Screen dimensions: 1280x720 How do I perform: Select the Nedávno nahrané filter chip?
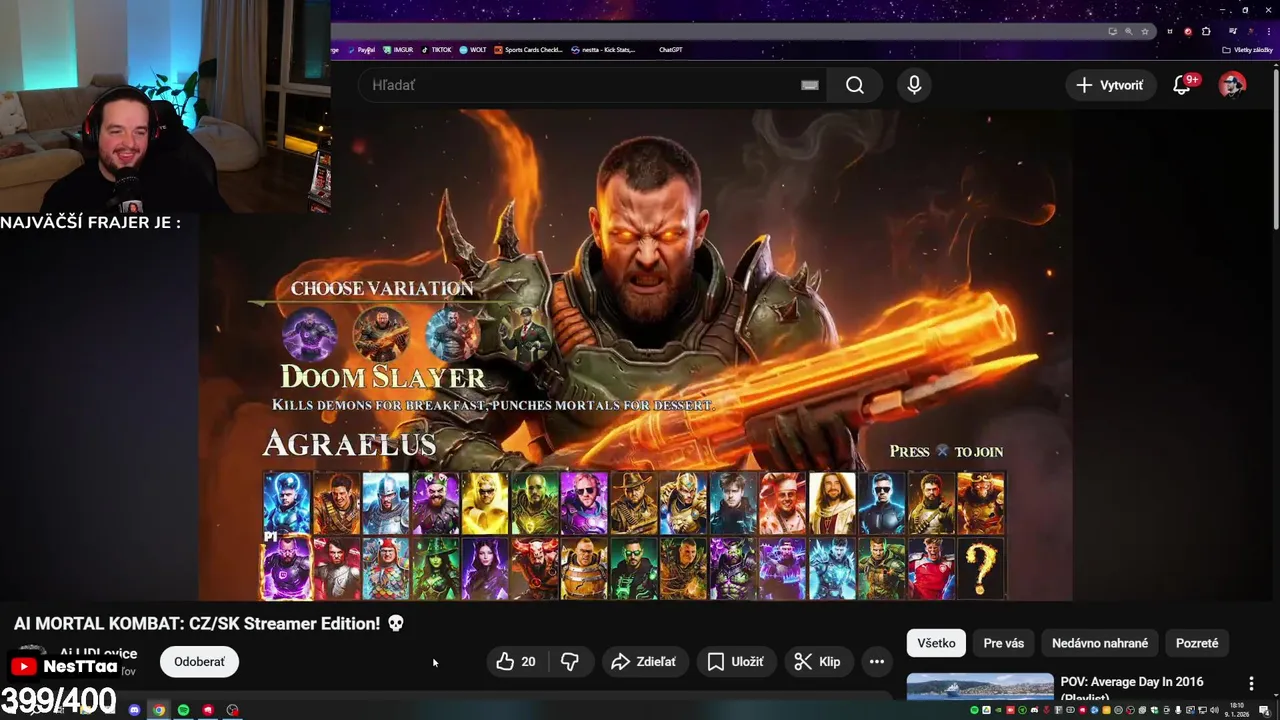click(x=1099, y=643)
